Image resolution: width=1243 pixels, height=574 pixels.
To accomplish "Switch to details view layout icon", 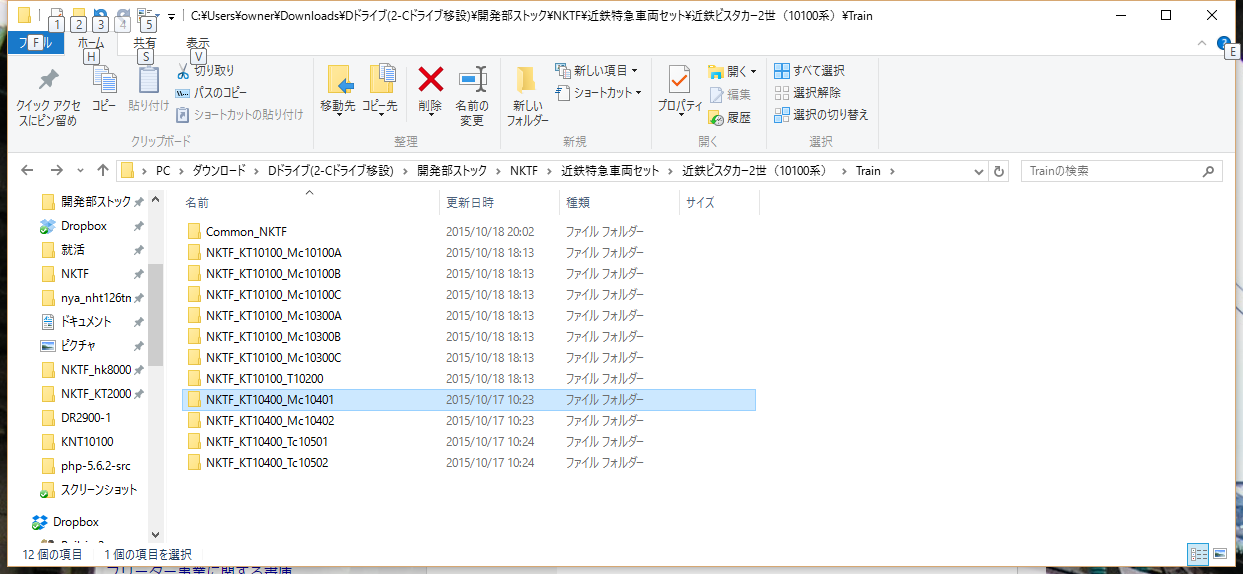I will click(x=1198, y=553).
